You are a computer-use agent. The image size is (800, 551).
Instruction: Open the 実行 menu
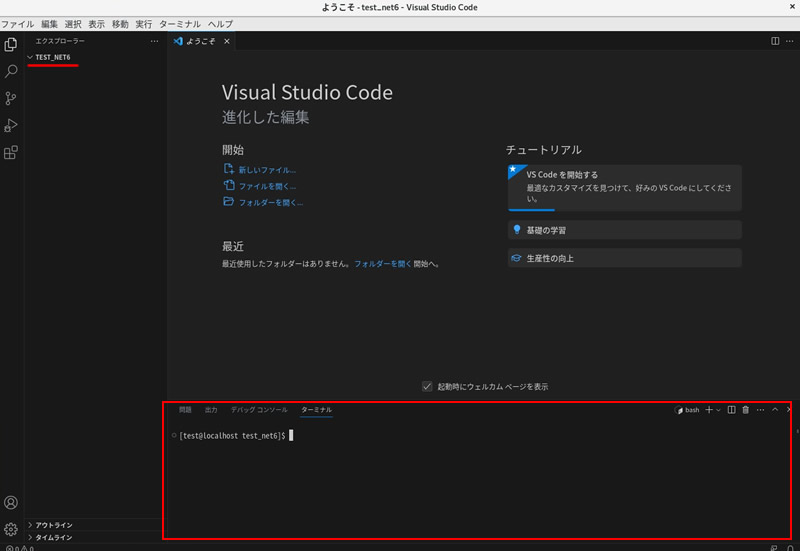144,24
